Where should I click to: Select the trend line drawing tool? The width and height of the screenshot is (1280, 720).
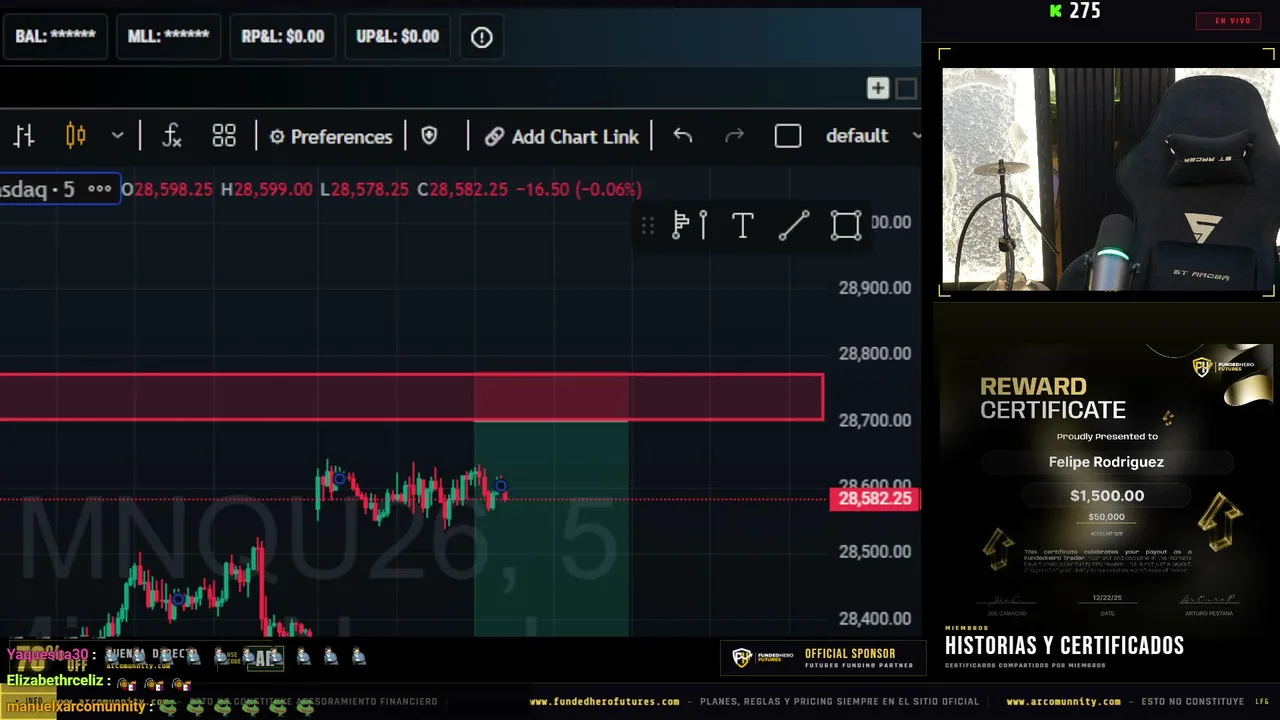(x=794, y=226)
